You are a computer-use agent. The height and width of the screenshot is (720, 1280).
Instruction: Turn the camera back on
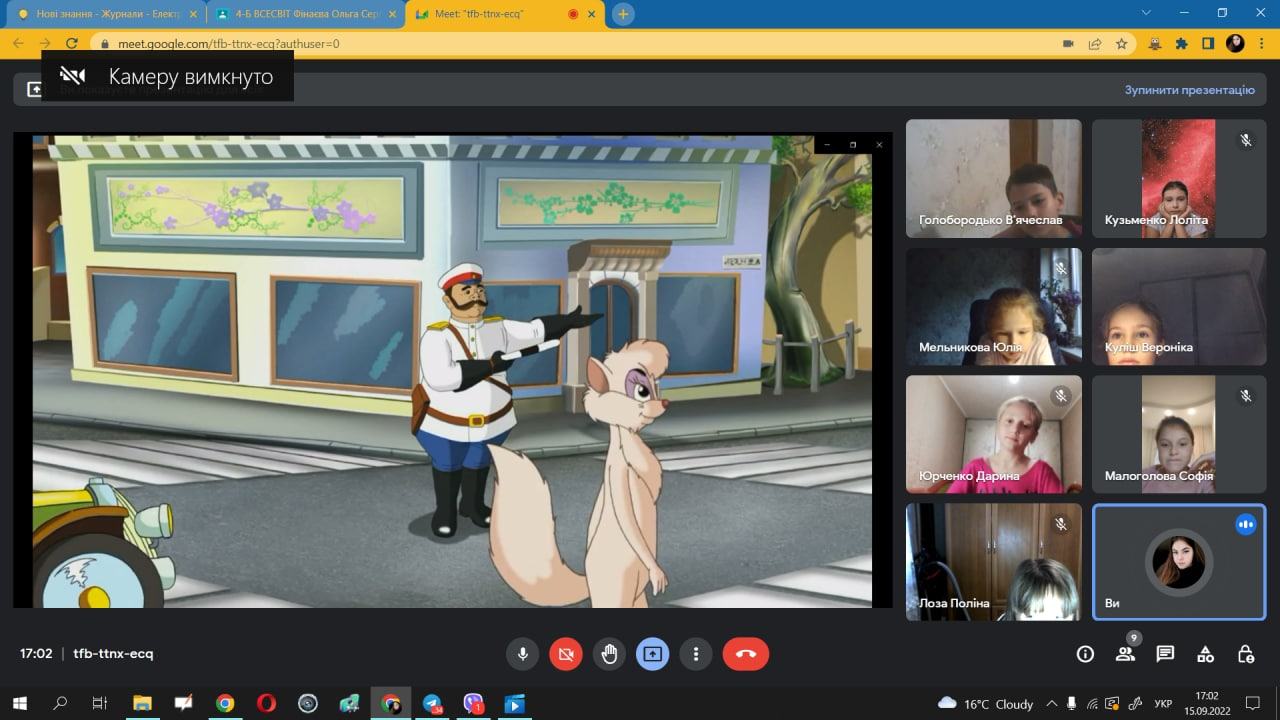[x=565, y=654]
